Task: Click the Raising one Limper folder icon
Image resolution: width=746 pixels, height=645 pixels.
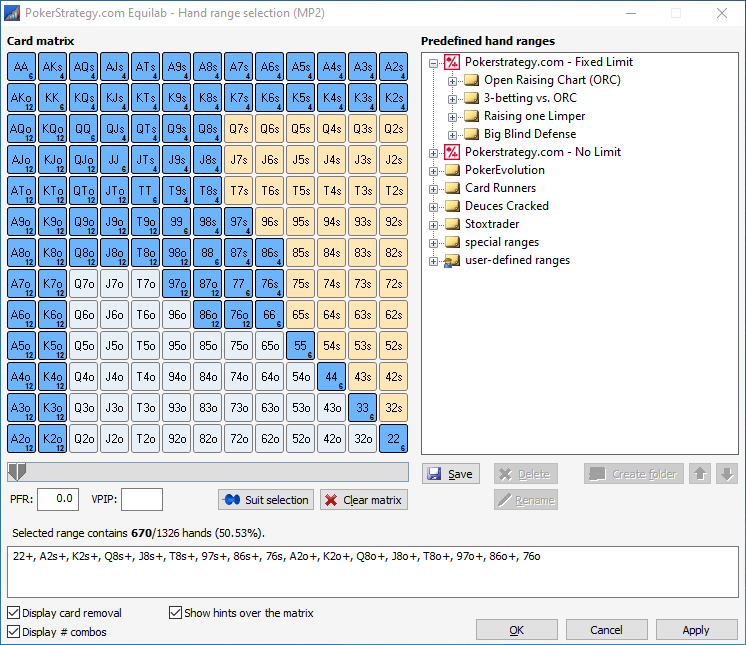Action: coord(471,116)
